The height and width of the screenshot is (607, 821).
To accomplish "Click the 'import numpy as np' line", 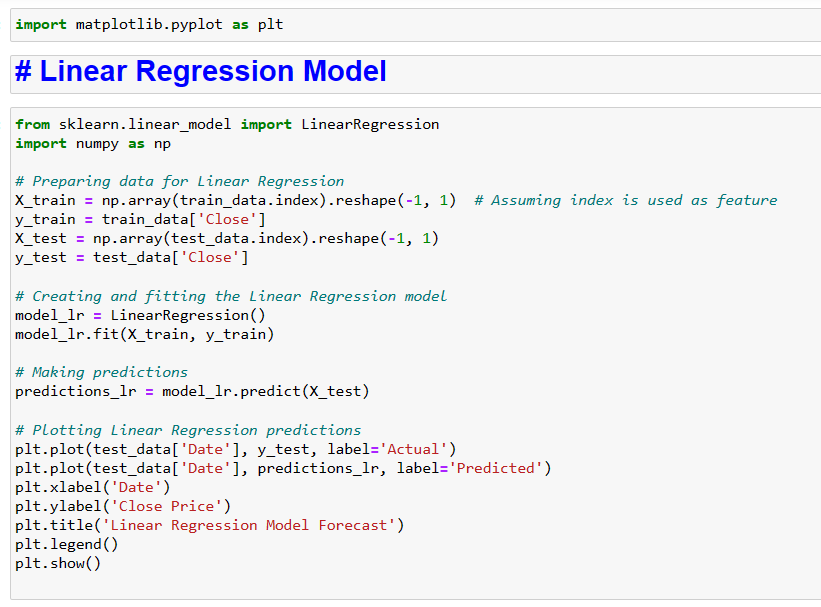I will coord(93,143).
